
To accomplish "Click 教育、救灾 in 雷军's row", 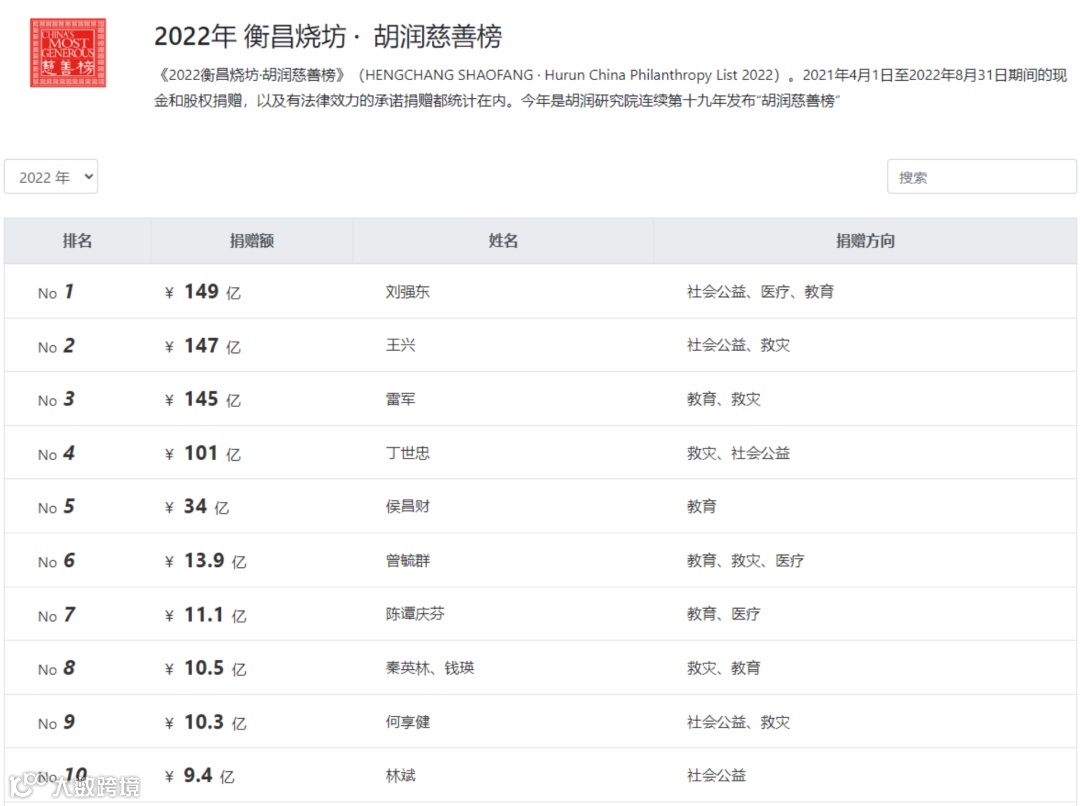I will 723,399.
